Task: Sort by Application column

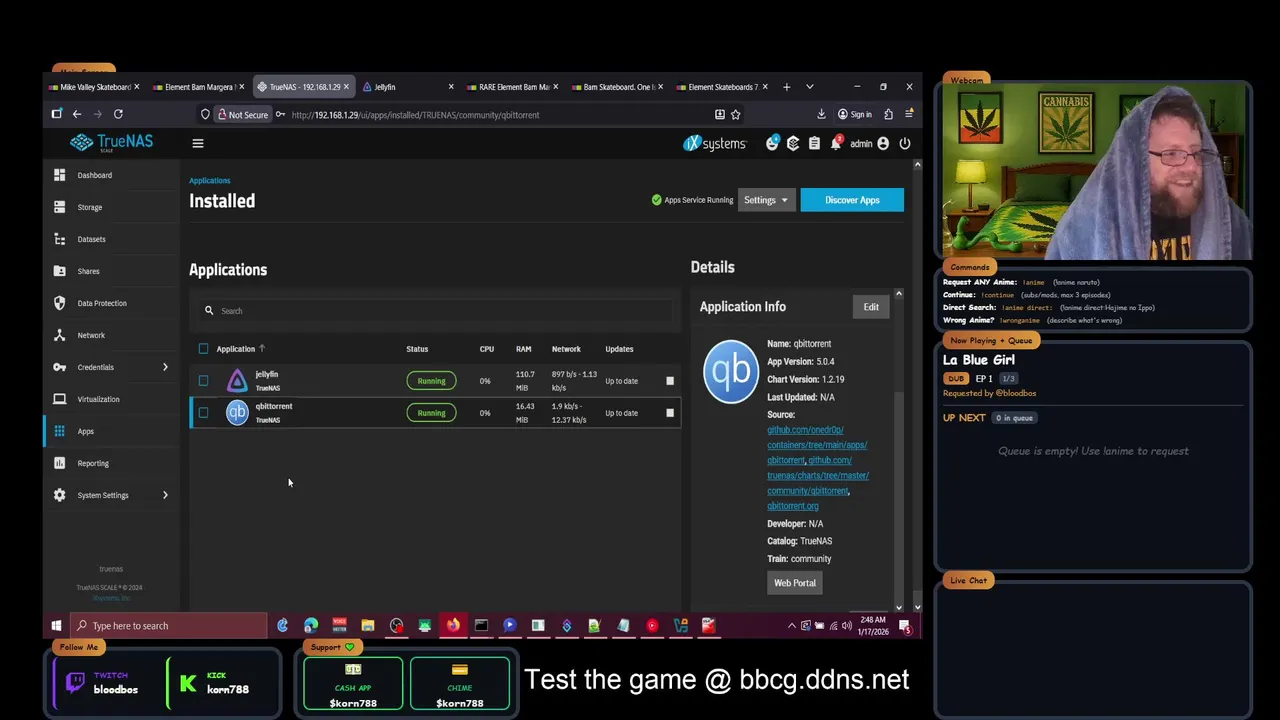Action: click(x=240, y=349)
